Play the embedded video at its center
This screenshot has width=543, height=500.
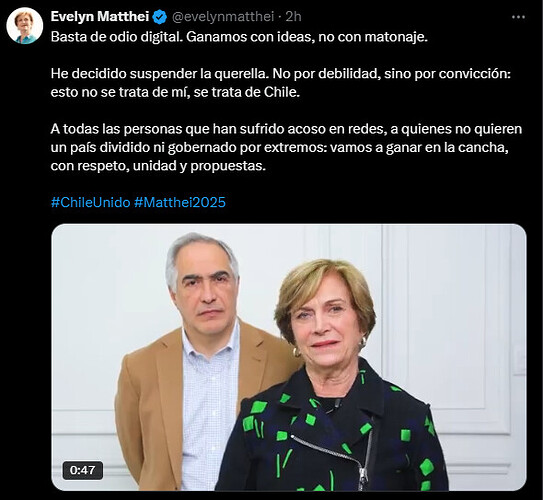point(289,357)
